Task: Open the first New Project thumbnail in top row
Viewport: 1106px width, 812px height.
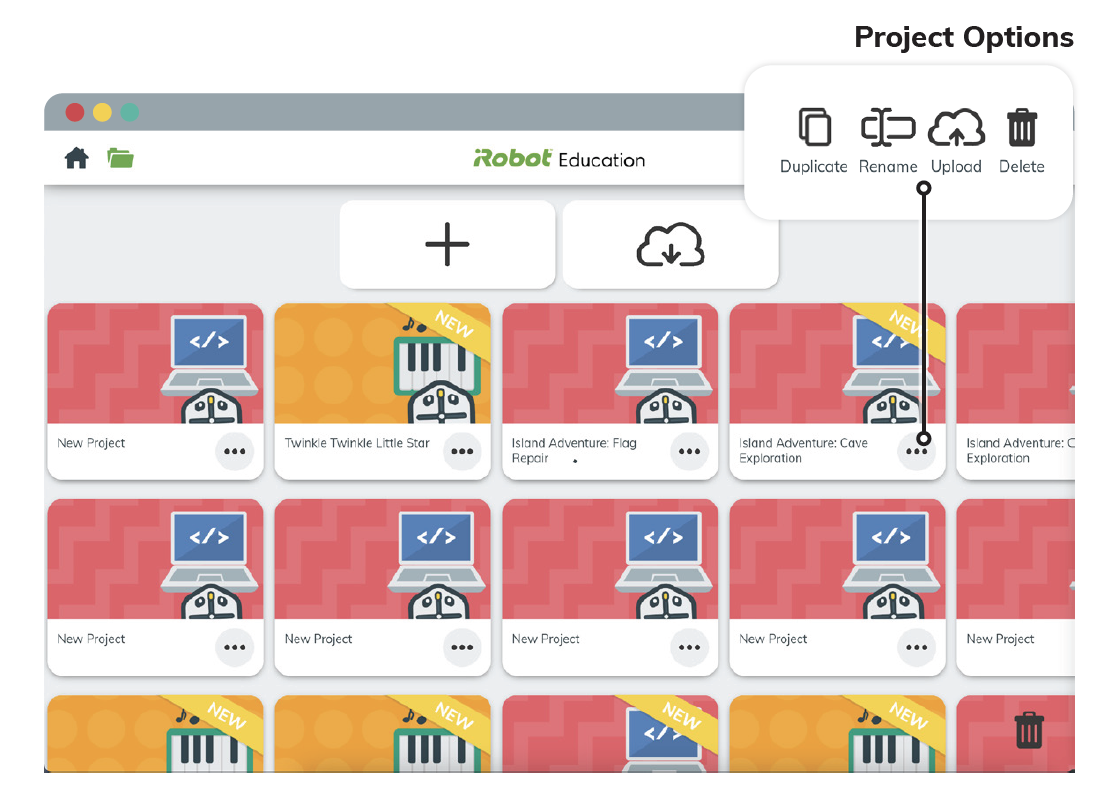Action: pyautogui.click(x=155, y=364)
